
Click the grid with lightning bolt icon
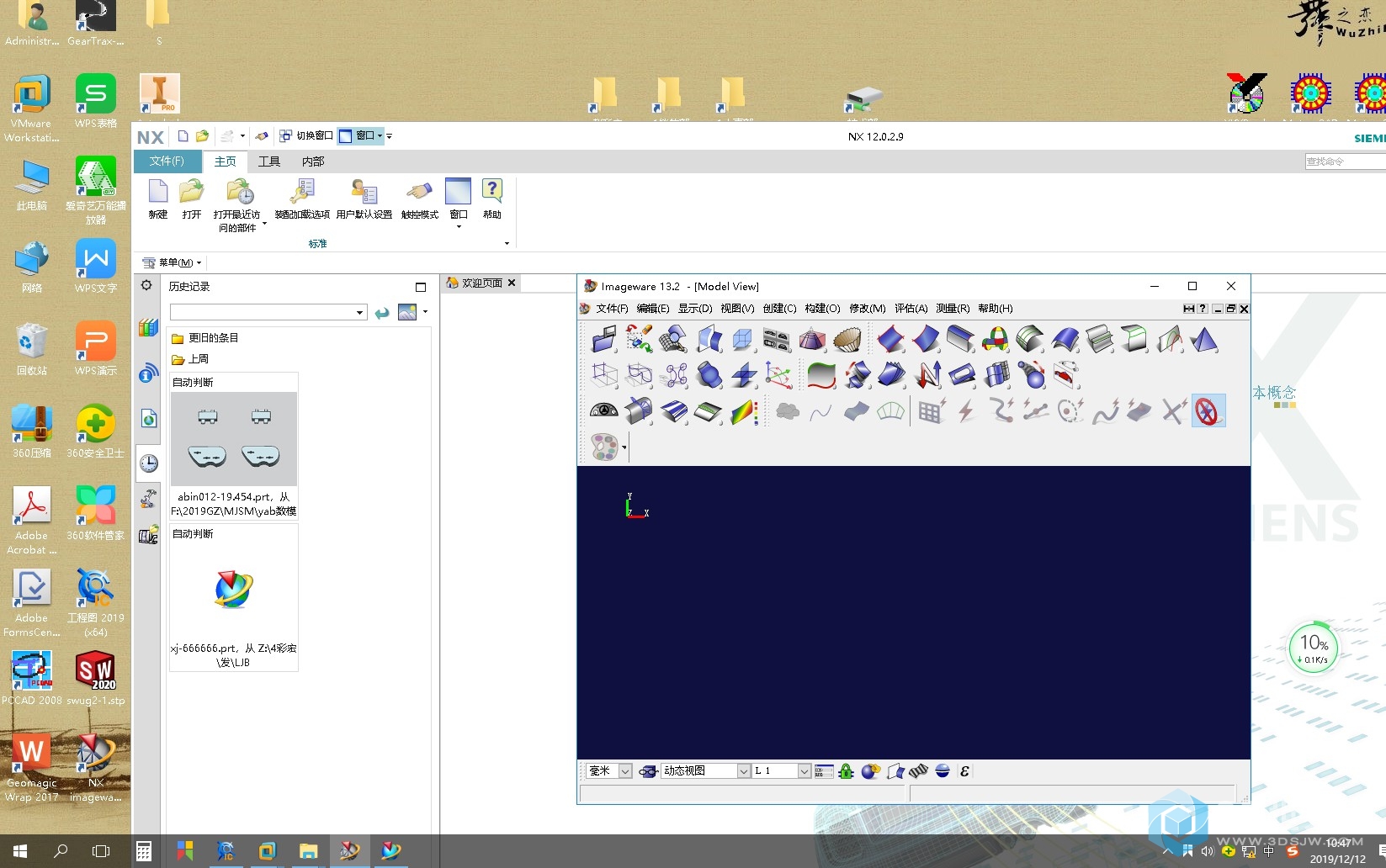pyautogui.click(x=932, y=410)
